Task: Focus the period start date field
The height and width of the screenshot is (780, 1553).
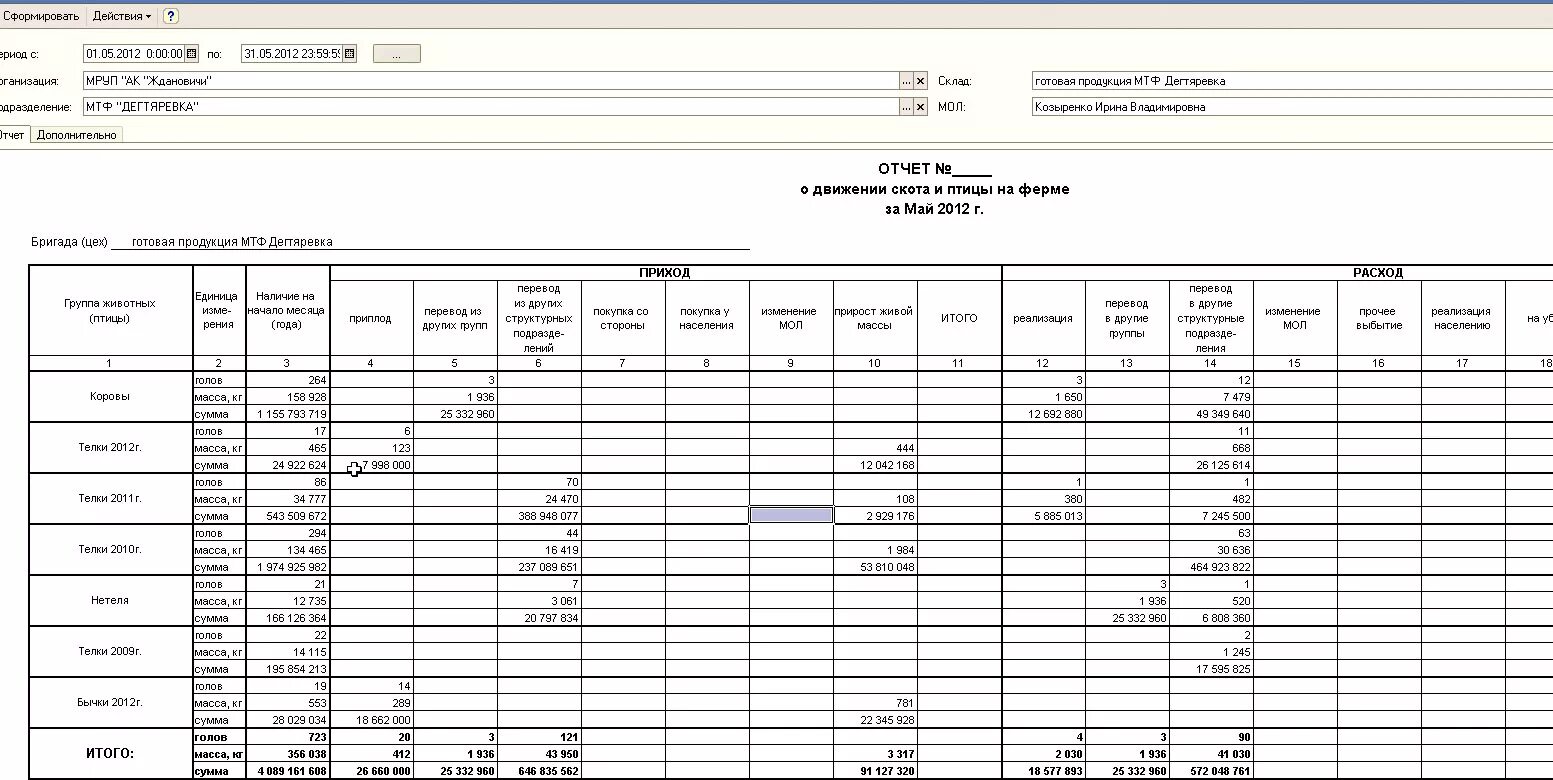Action: pos(135,54)
